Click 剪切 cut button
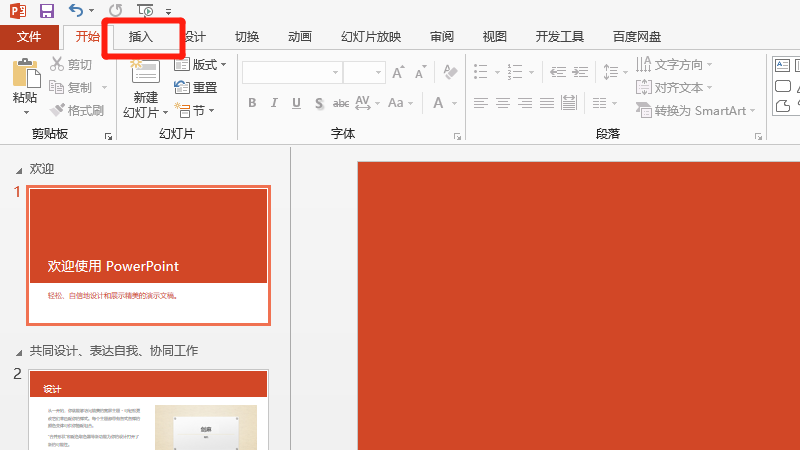 [71, 64]
